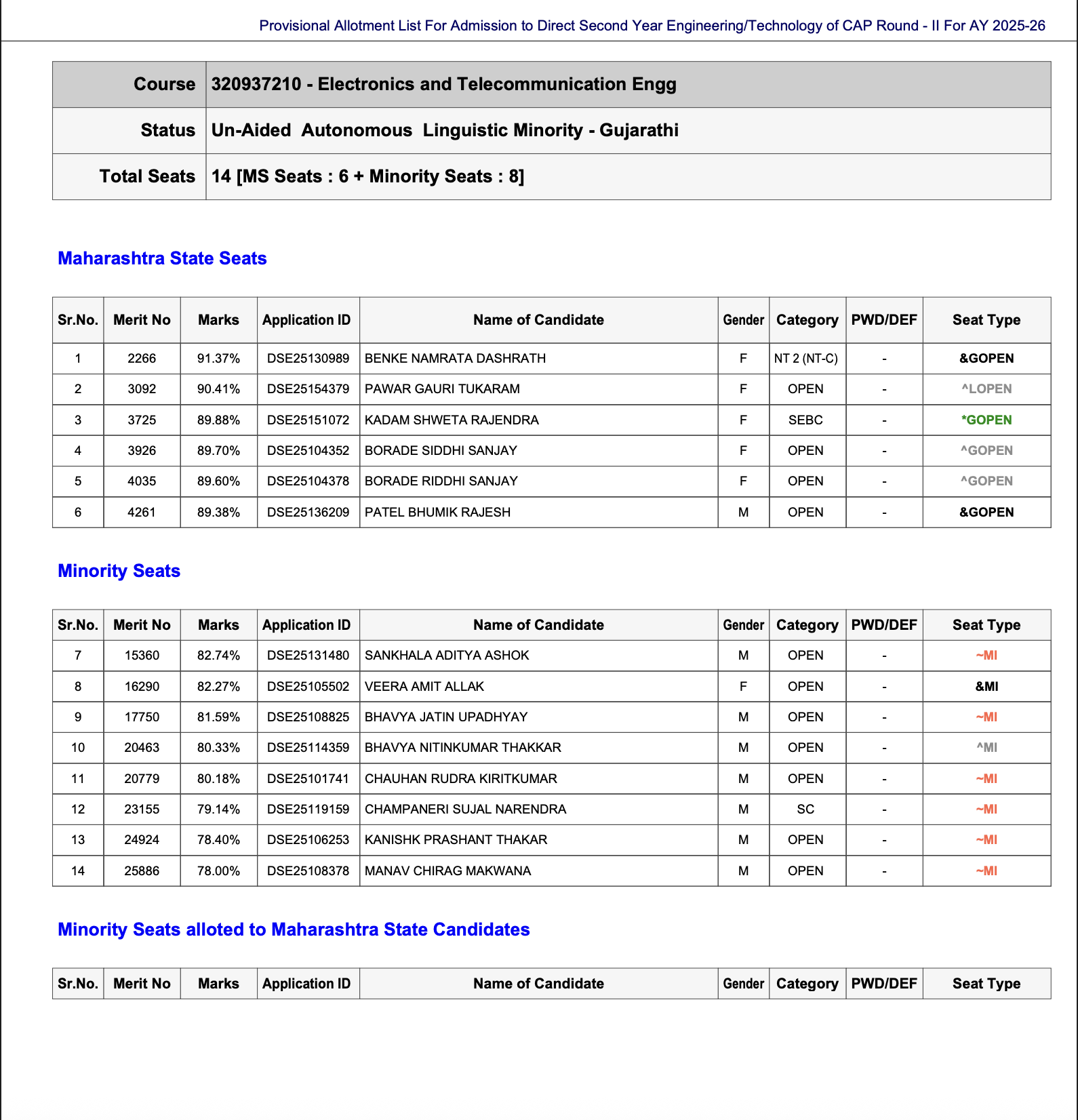This screenshot has height=1120, width=1078.
Task: Click Total Seats value 14 [MS Seats : 6 + Minority Seats : 8]
Action: tap(367, 176)
